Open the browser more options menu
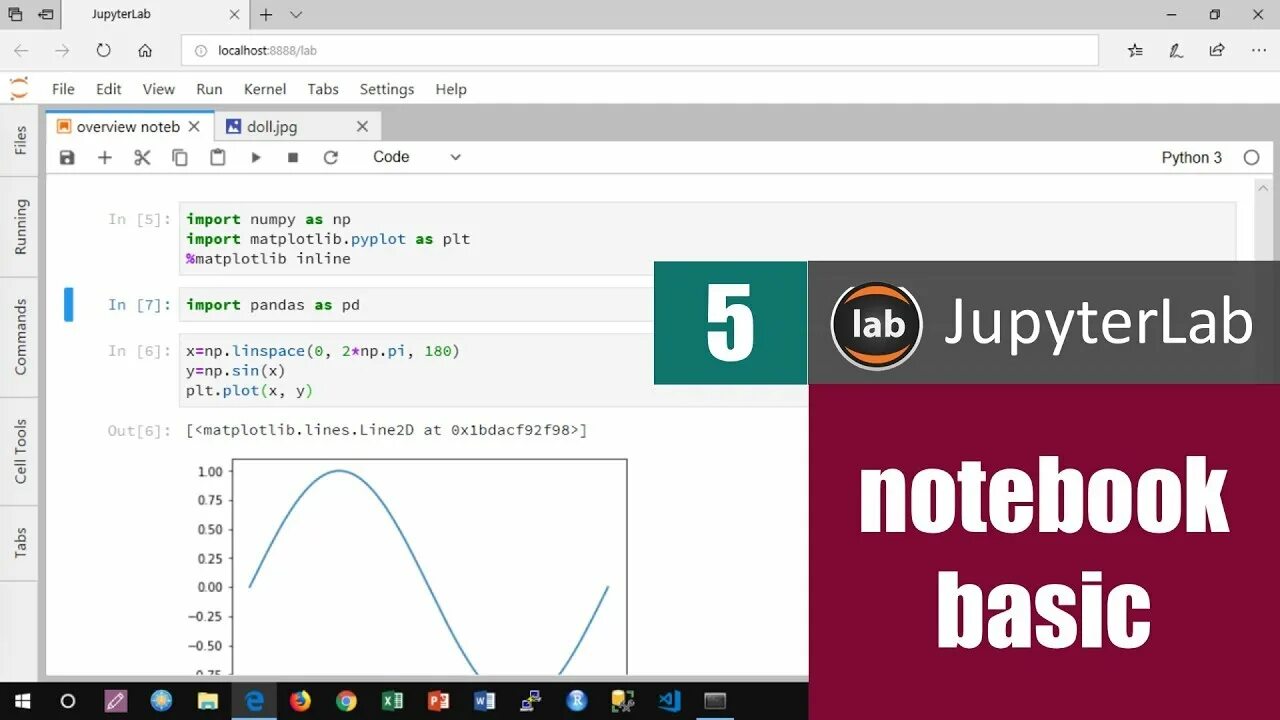Image resolution: width=1280 pixels, height=720 pixels. pyautogui.click(x=1259, y=50)
